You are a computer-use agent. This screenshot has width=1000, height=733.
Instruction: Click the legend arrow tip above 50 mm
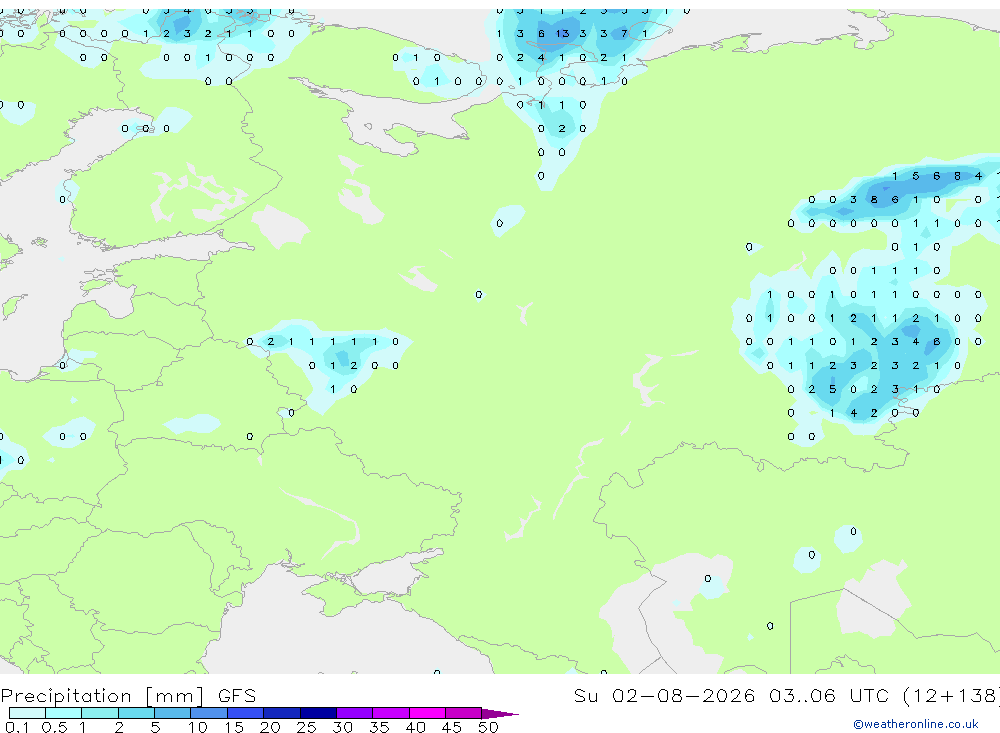click(500, 714)
